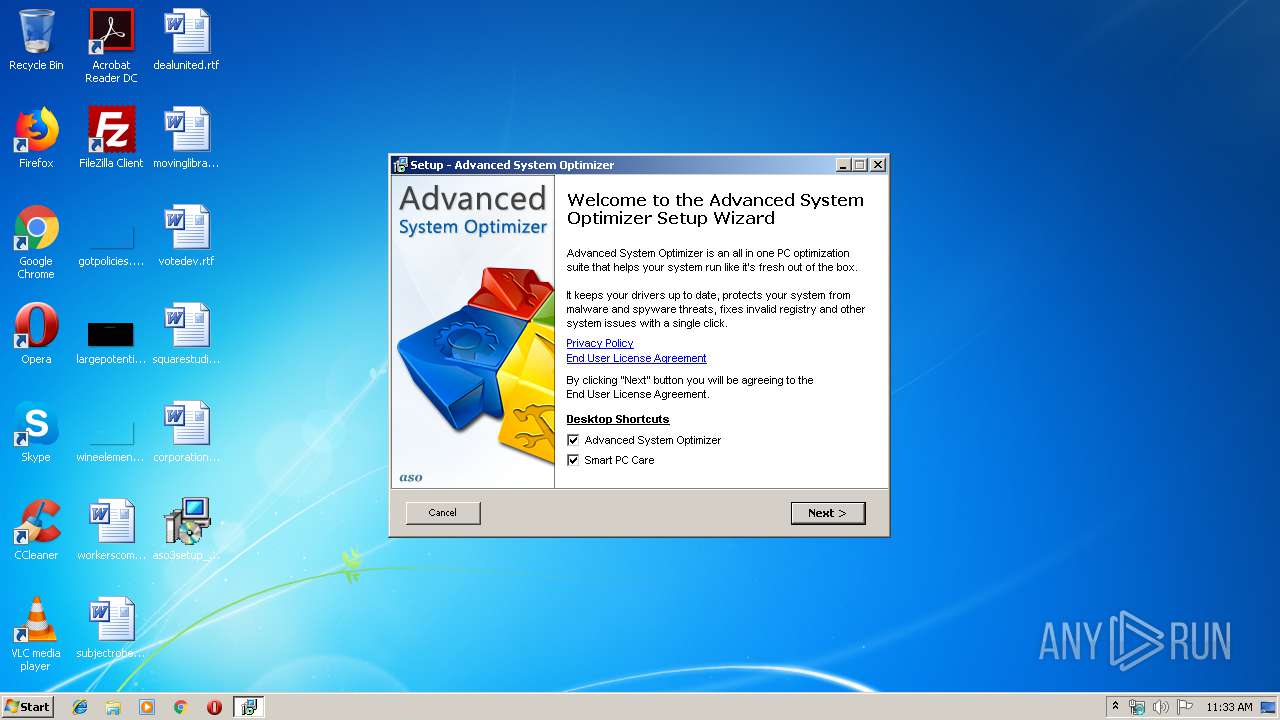Open the Google Chrome desktop shortcut
The height and width of the screenshot is (720, 1280).
pos(36,242)
